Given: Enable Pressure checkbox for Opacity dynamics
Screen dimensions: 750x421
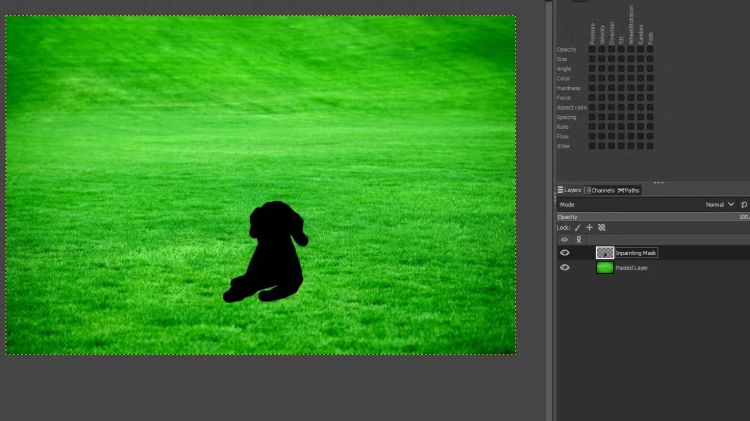Looking at the screenshot, I should tap(592, 50).
